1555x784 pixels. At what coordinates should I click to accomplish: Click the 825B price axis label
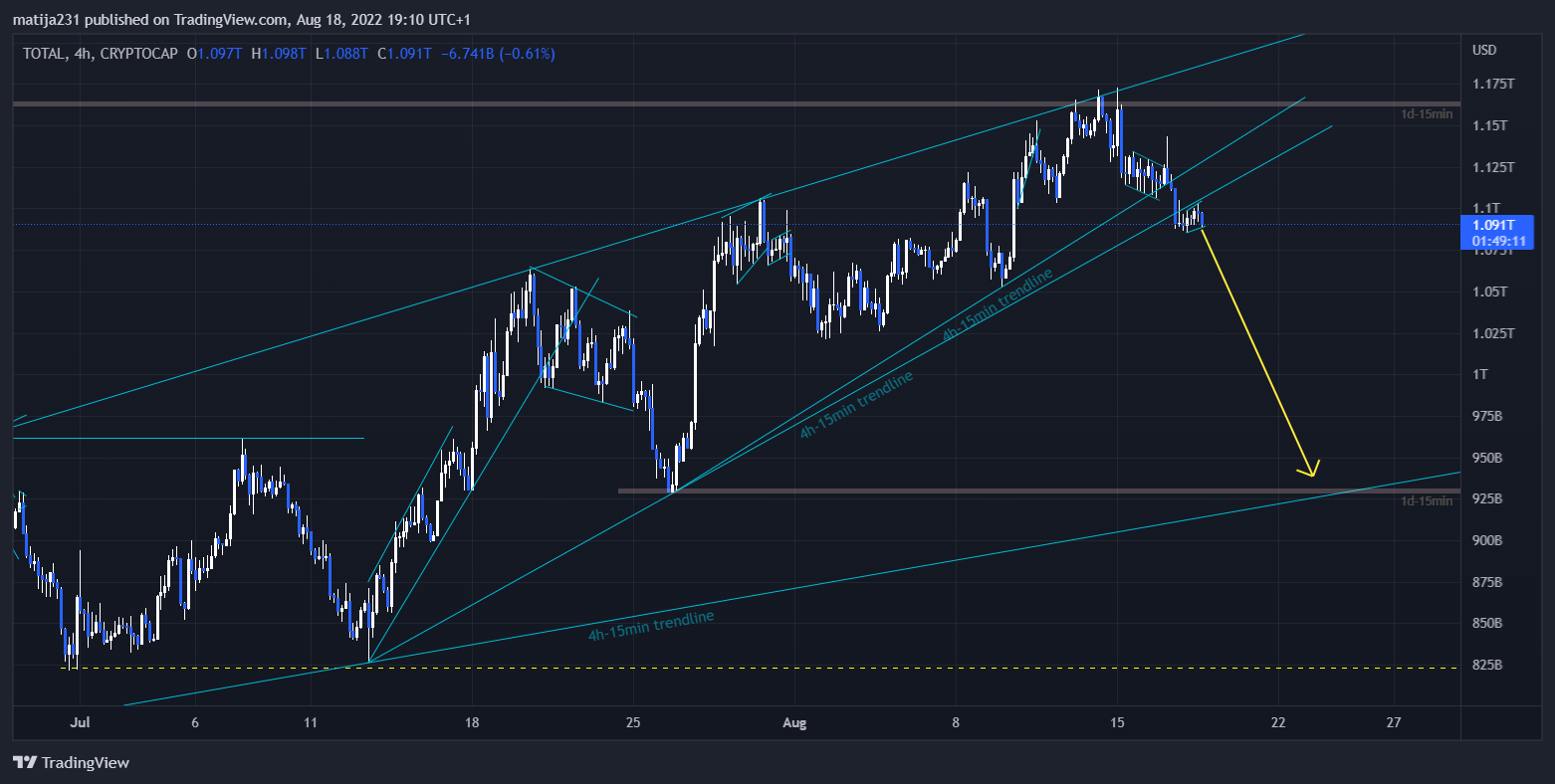(x=1487, y=665)
